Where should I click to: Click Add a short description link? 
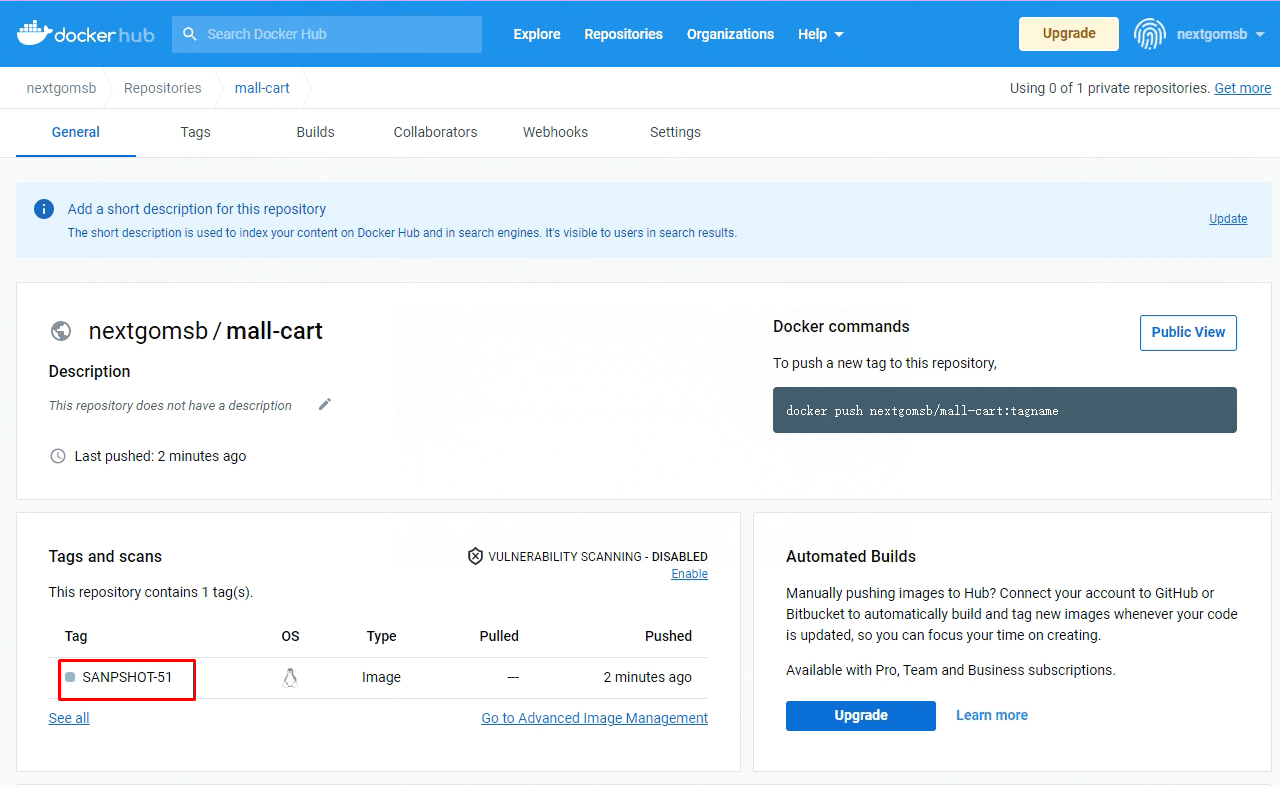(197, 209)
